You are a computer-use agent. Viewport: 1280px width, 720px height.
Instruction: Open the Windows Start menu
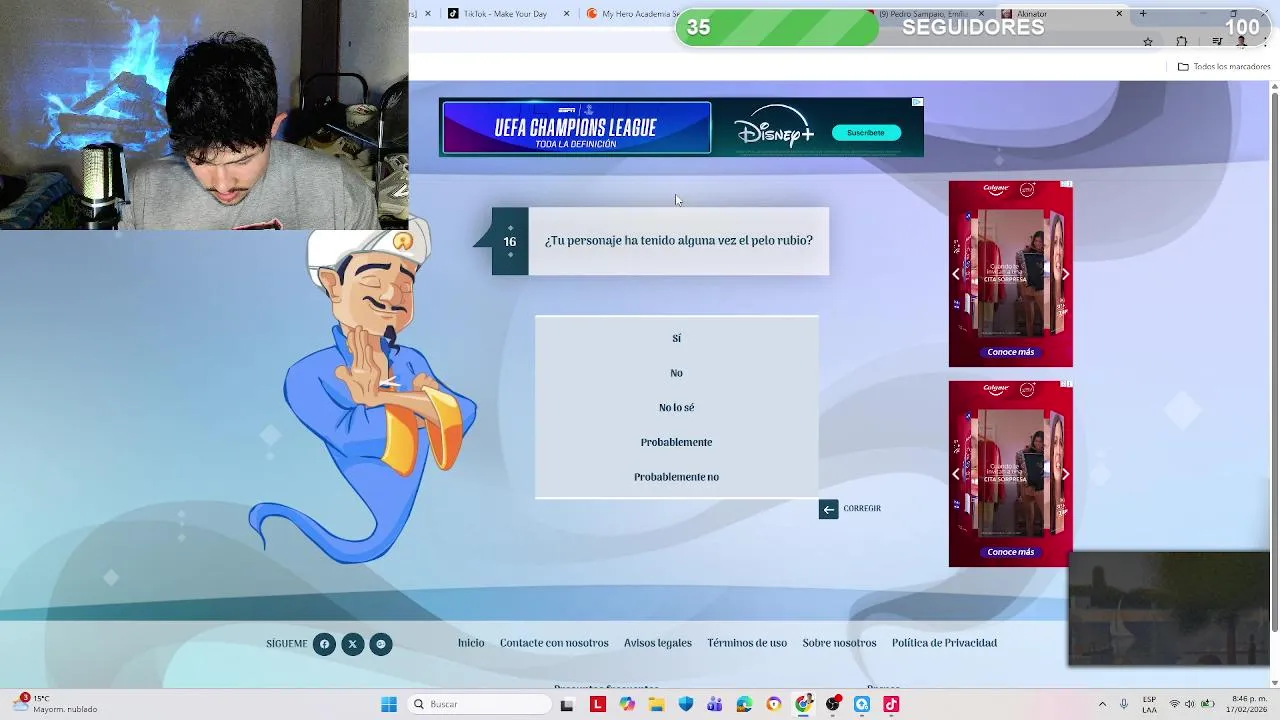(x=389, y=705)
